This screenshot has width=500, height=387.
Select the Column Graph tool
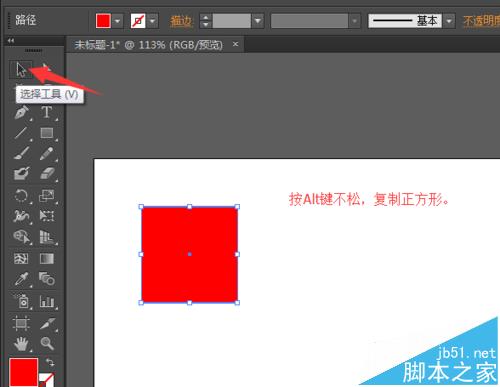pos(47,301)
